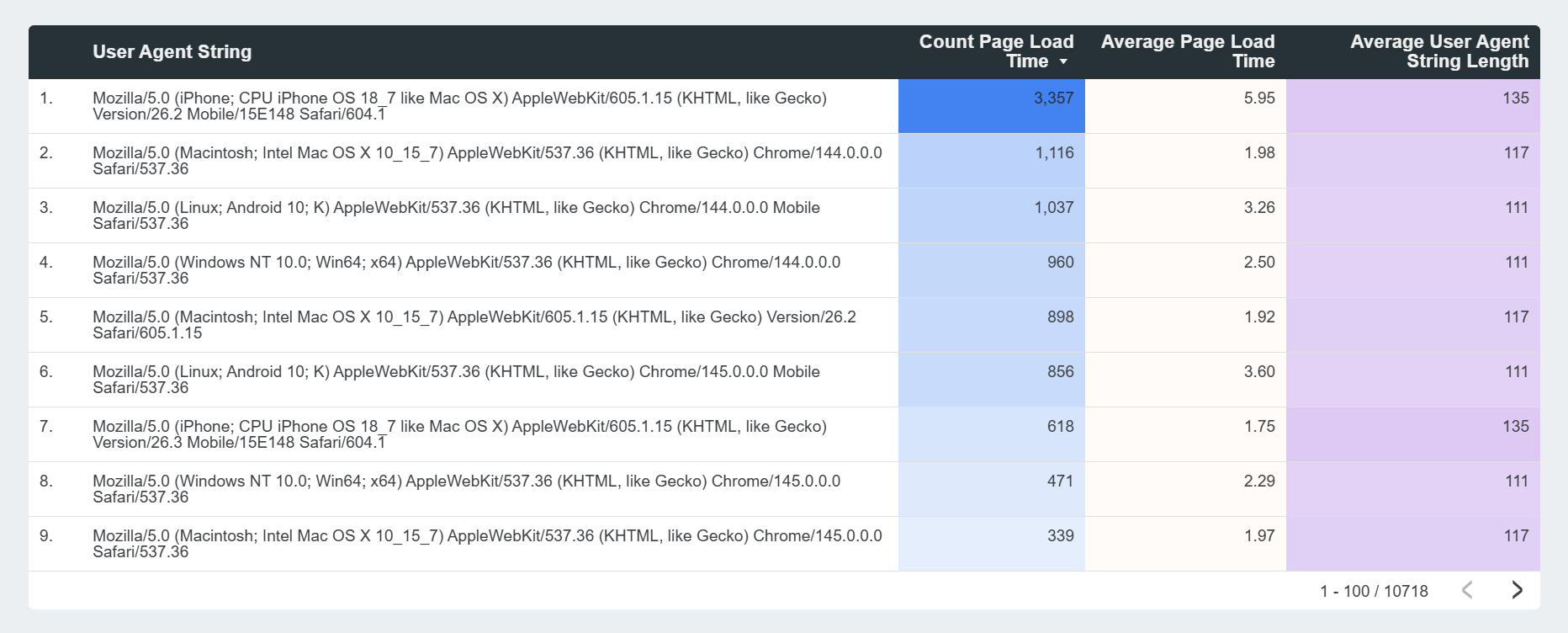Screen dimensions: 1568x633
Task: Select row 3 Android Chrome/144 Mobile user agent
Action: pos(456,215)
